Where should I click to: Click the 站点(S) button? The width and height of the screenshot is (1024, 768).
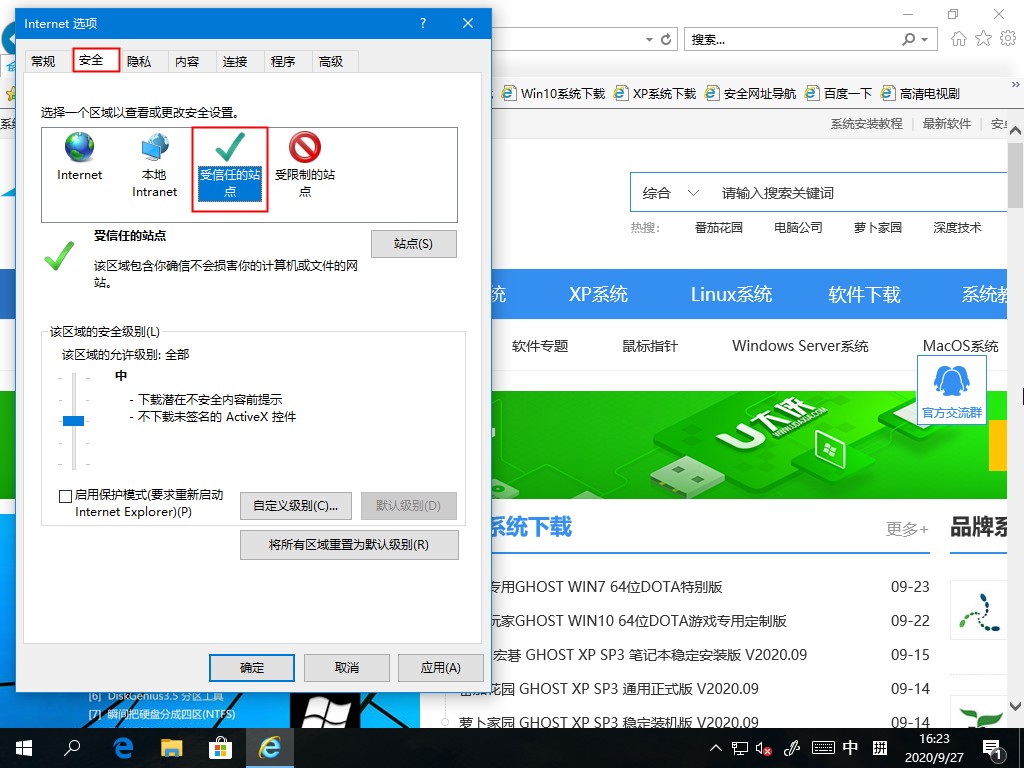(x=413, y=243)
